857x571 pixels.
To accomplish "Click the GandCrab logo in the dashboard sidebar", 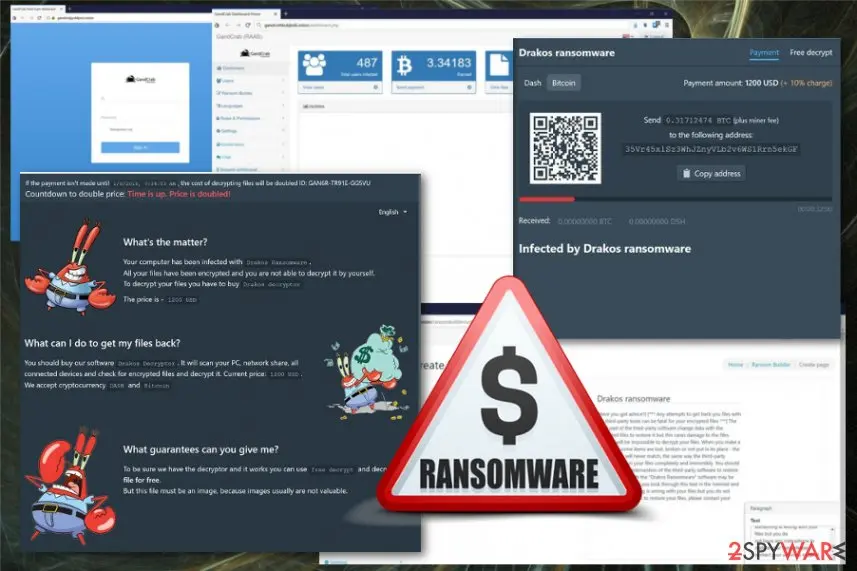I will tap(255, 54).
